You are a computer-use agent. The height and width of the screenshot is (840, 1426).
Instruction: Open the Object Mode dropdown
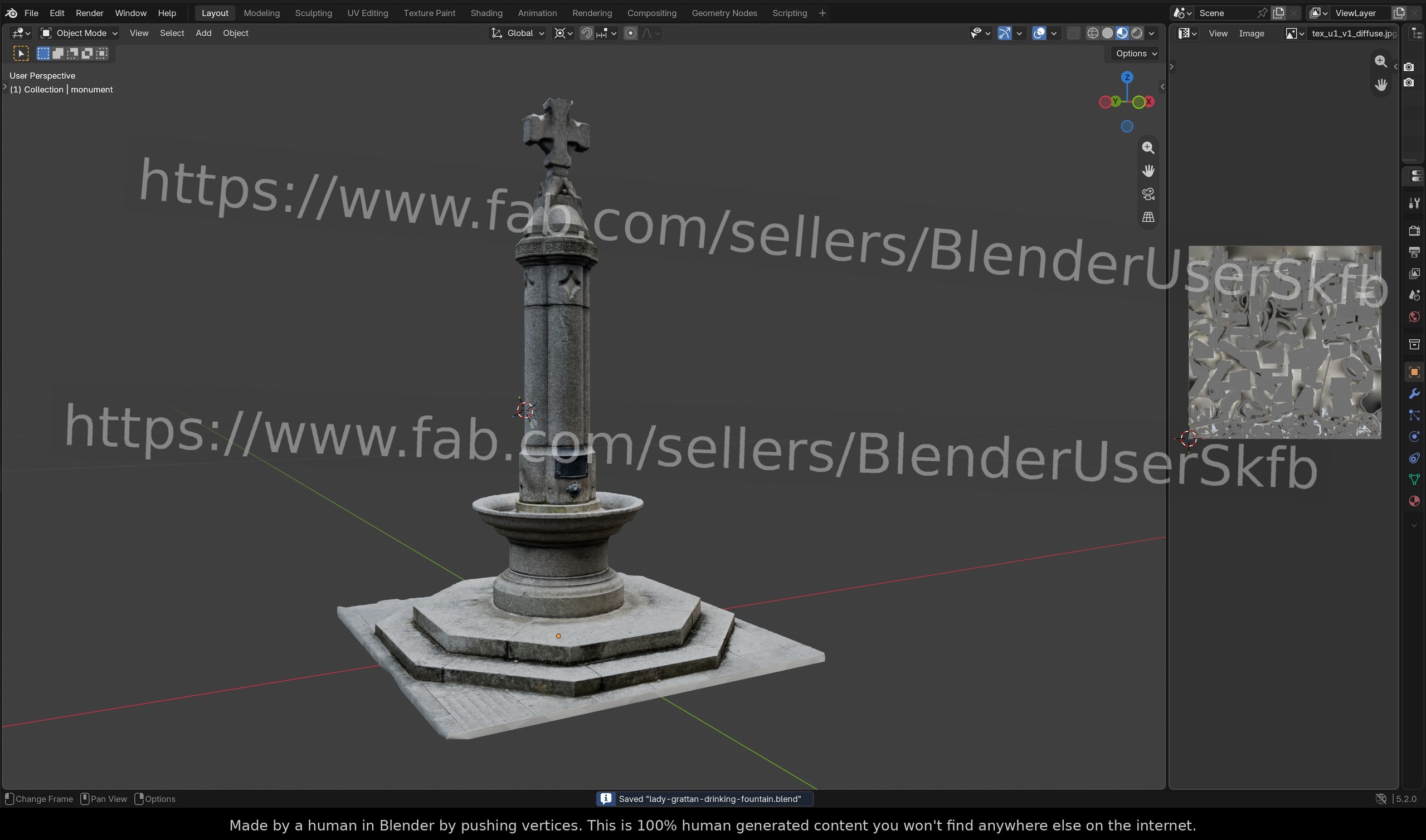79,33
